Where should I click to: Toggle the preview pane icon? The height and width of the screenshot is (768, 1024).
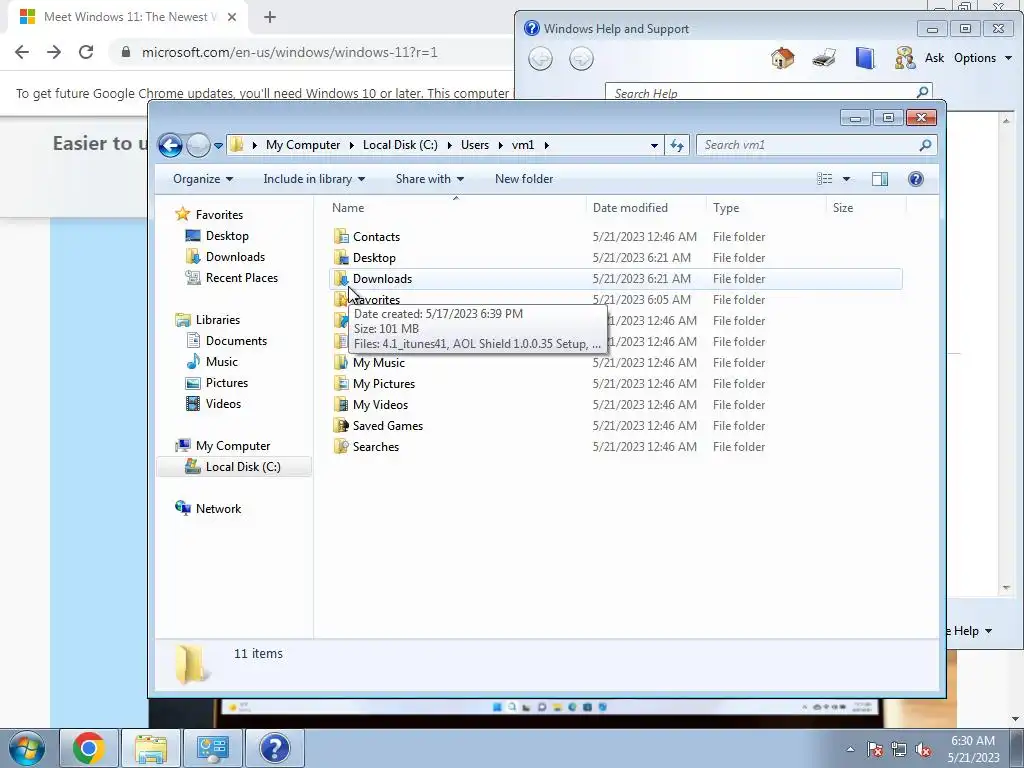880,179
